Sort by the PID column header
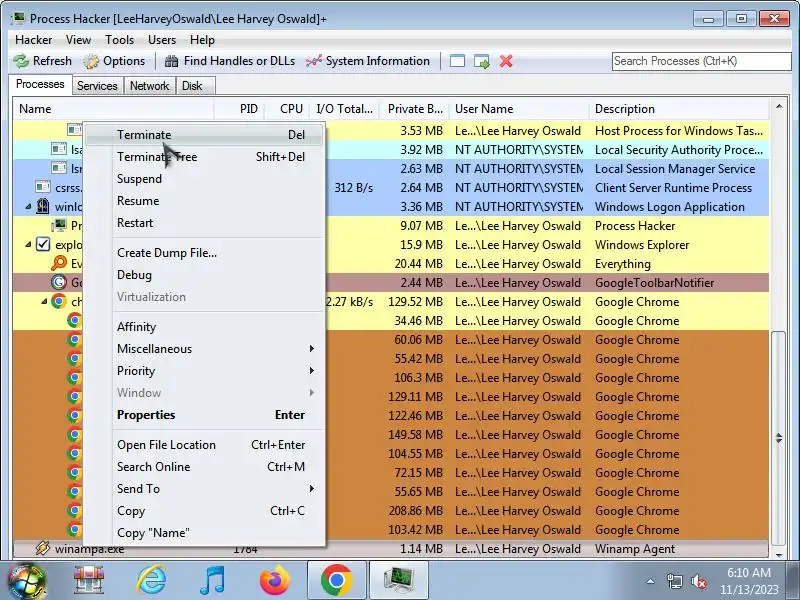Image resolution: width=800 pixels, height=600 pixels. tap(240, 109)
